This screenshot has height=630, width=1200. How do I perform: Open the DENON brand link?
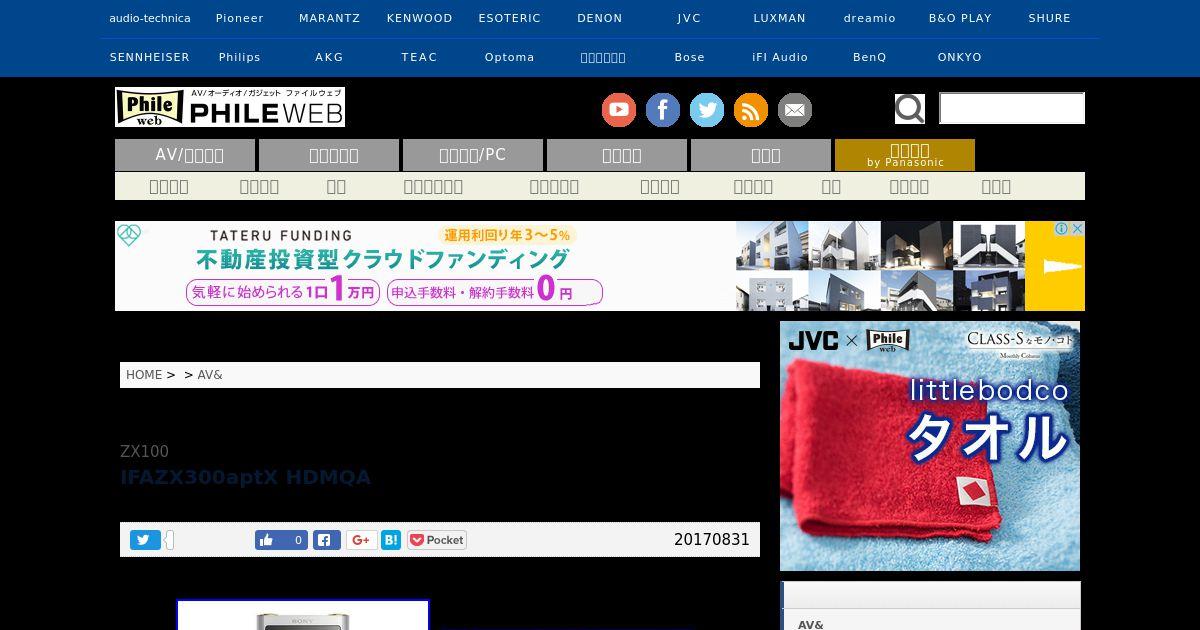coord(600,18)
